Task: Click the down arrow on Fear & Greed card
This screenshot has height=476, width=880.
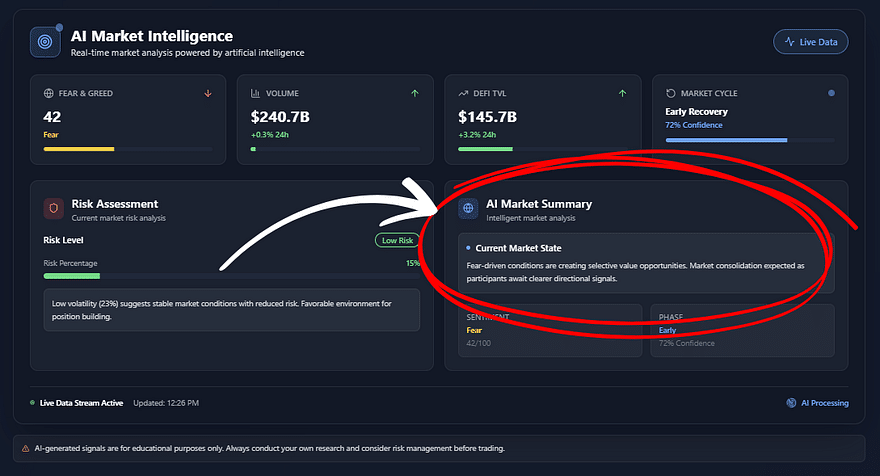Action: click(208, 93)
